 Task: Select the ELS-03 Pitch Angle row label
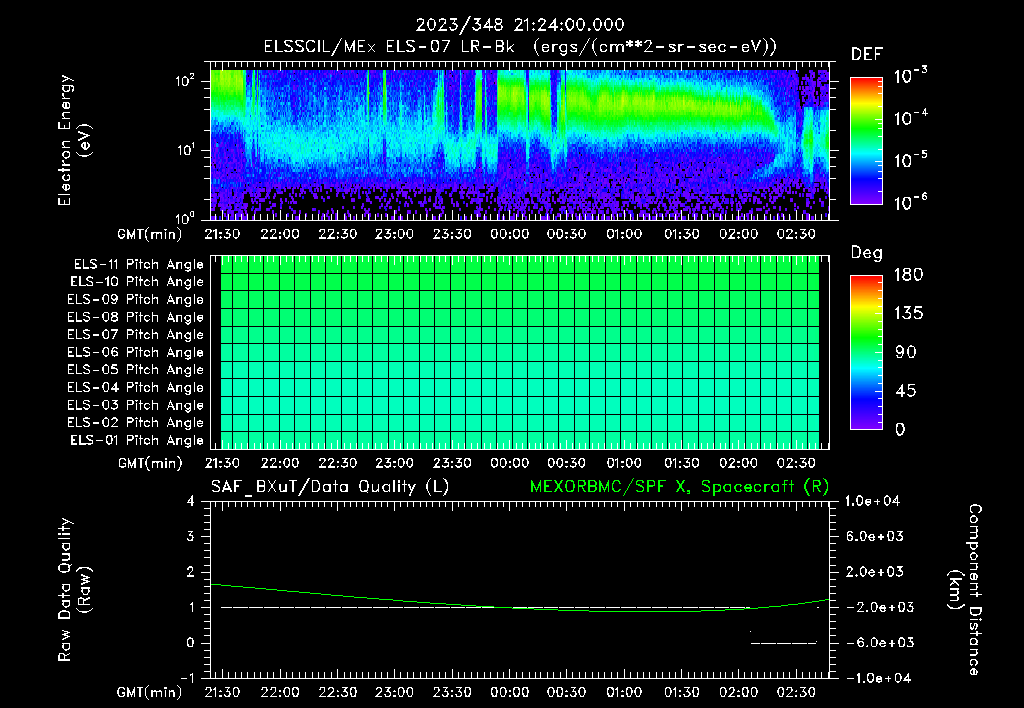[x=136, y=406]
